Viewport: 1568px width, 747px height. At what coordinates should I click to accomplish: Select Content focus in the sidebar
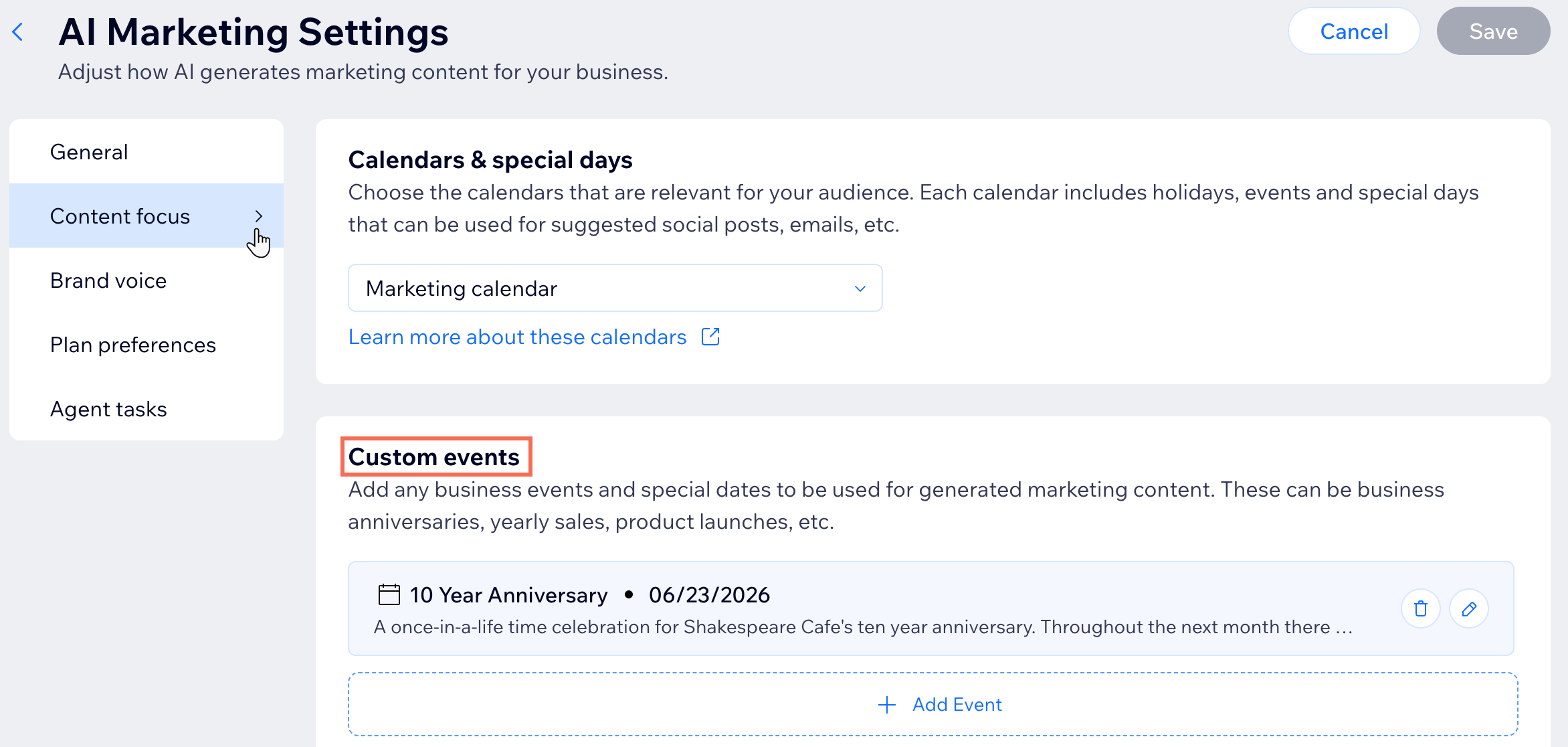[x=146, y=216]
